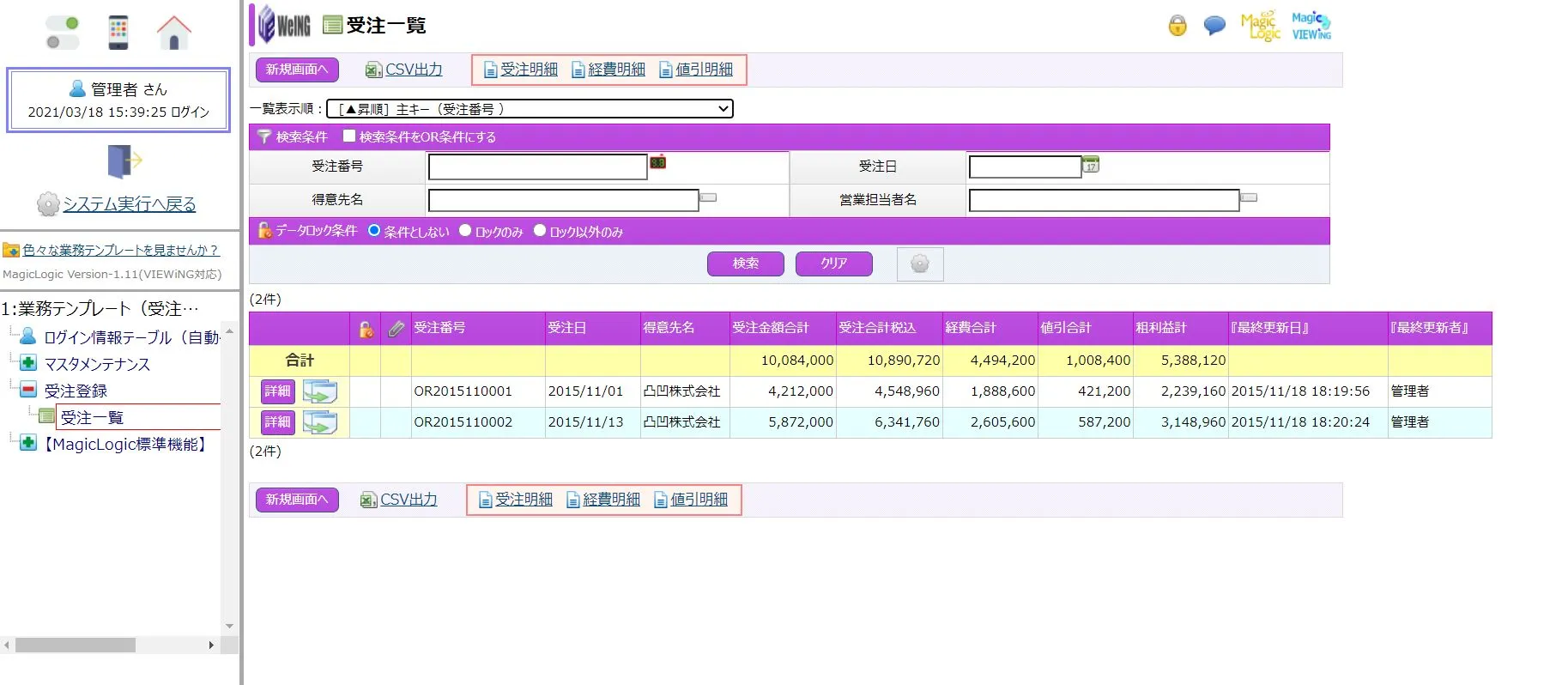This screenshot has height=685, width=1568.
Task: Open the blue speech bubble icon
Action: pyautogui.click(x=1214, y=26)
